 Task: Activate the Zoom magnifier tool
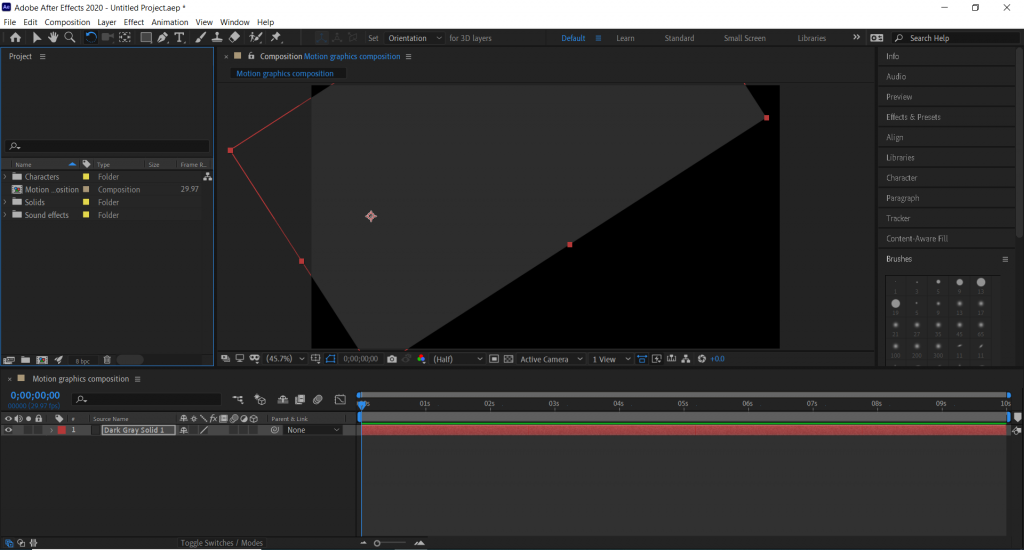[x=70, y=38]
